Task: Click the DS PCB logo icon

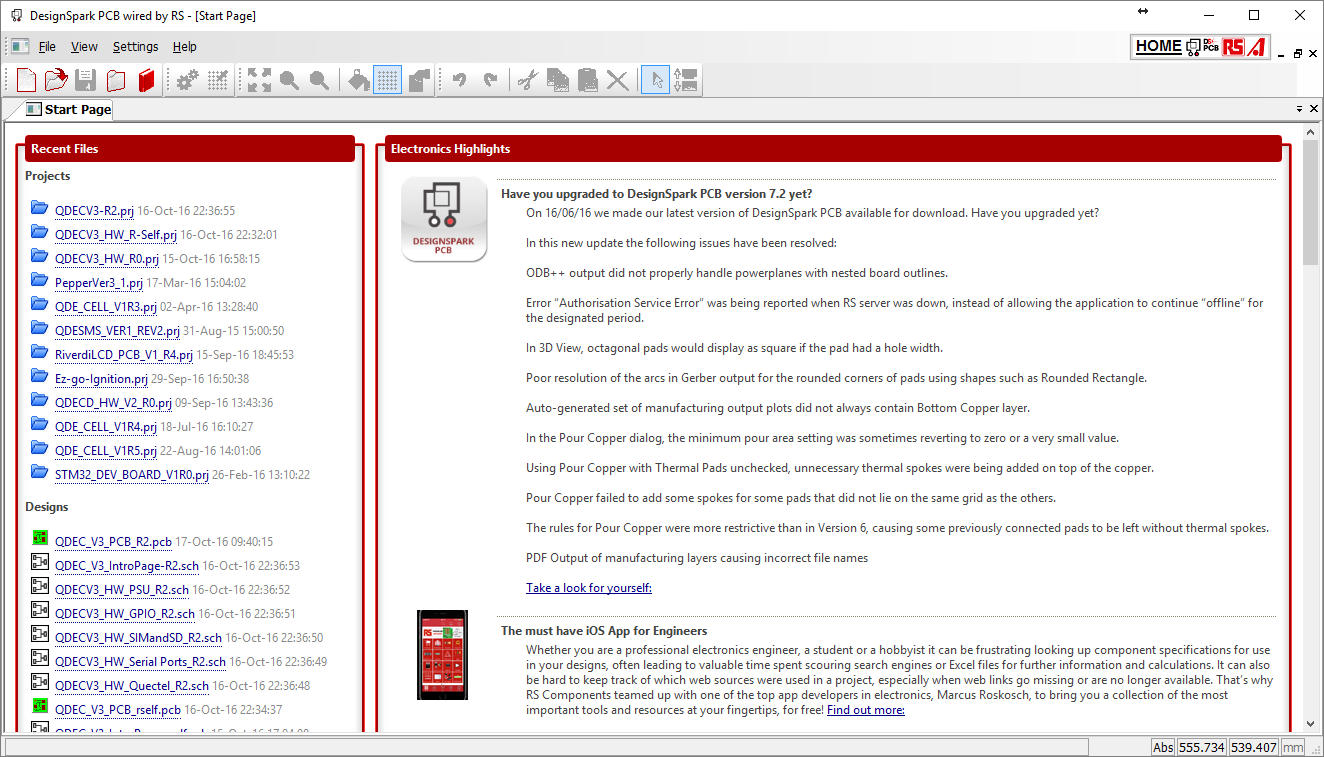Action: coord(1211,46)
